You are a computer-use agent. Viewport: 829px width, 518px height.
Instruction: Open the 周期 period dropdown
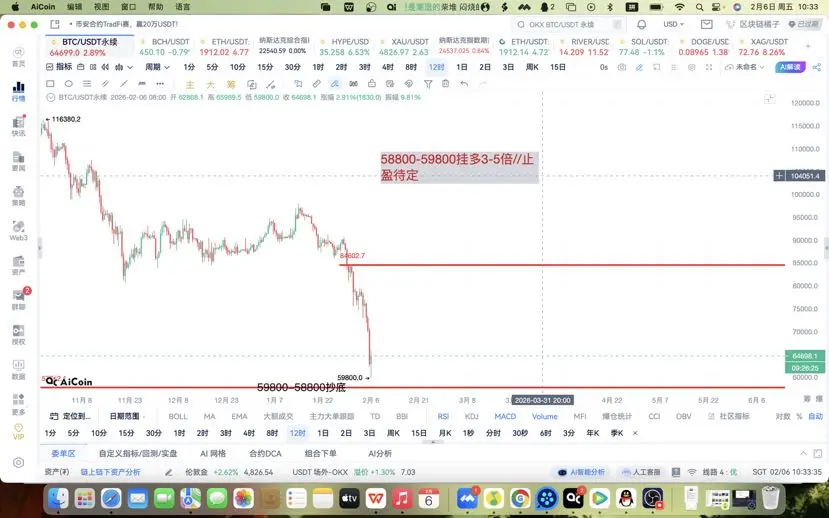(157, 67)
